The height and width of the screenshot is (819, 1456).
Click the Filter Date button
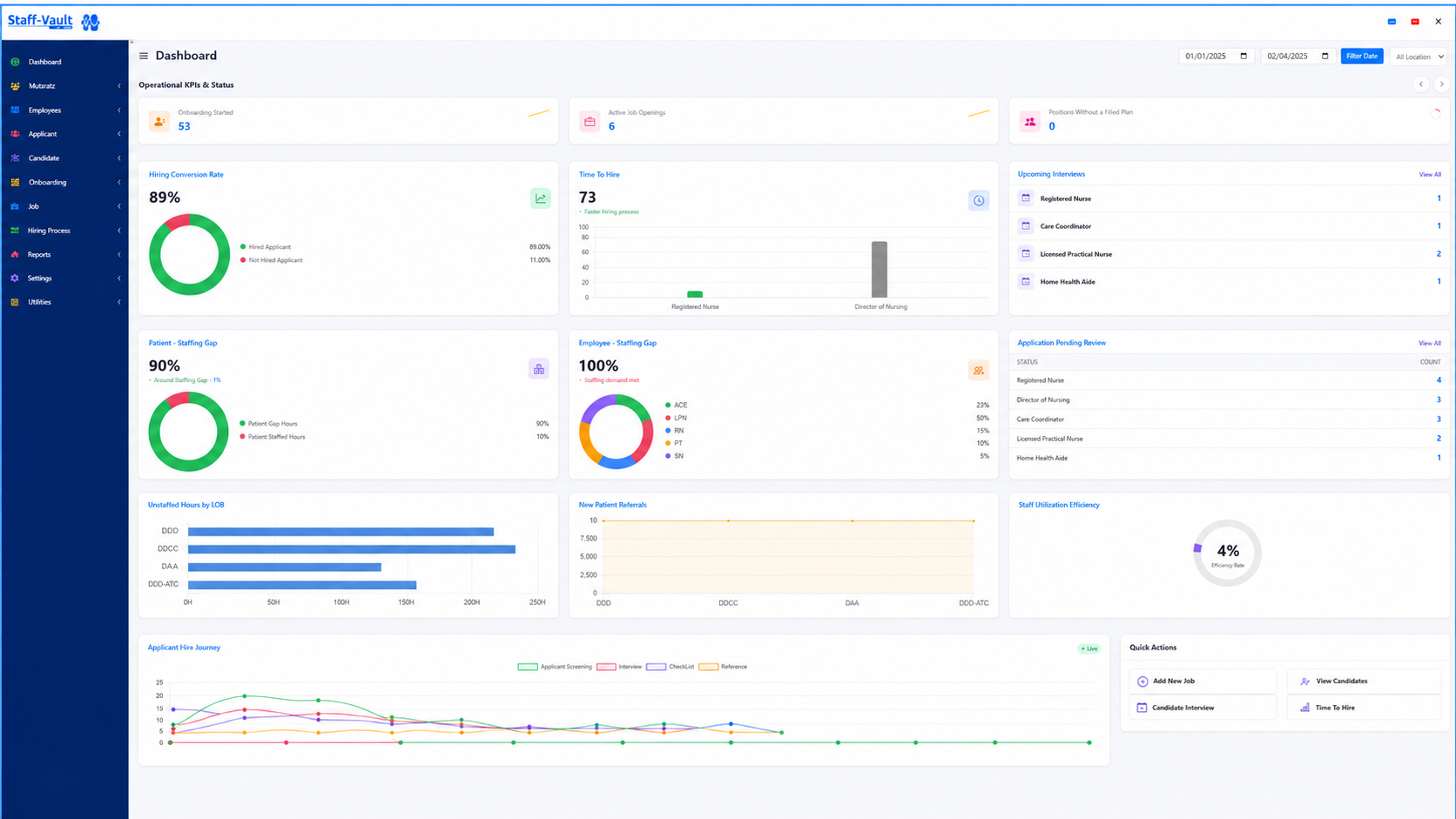coord(1362,56)
